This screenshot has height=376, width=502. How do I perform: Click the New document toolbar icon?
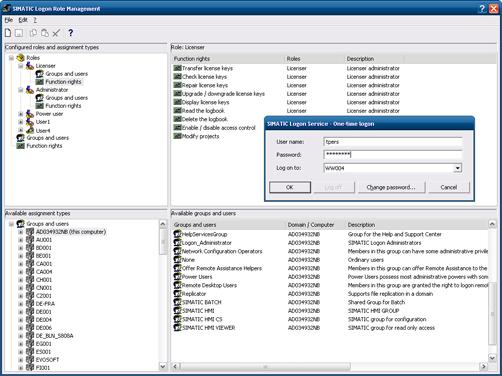(x=8, y=33)
